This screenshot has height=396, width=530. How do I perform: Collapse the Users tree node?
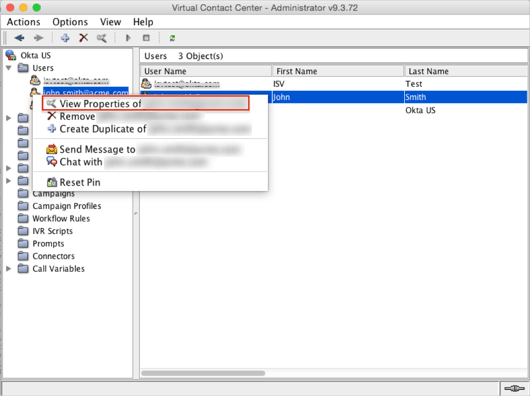tap(9, 68)
